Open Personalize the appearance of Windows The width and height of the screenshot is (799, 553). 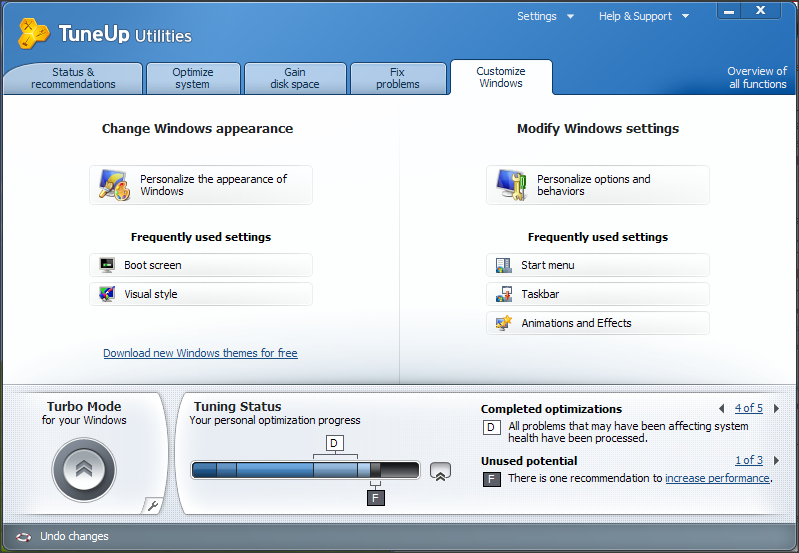pos(201,185)
